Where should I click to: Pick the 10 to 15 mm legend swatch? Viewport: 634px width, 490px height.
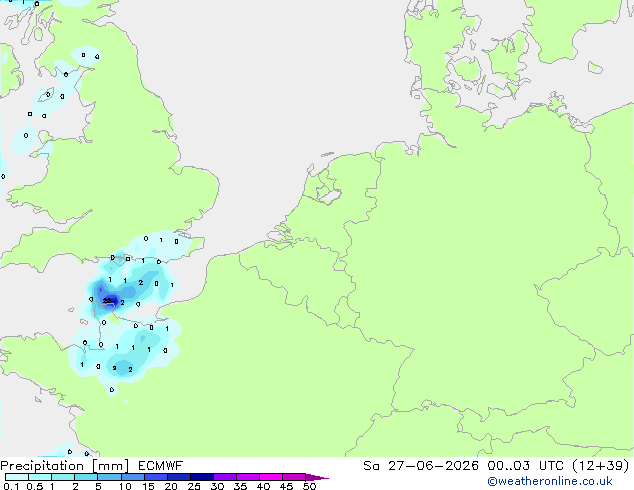coord(132,477)
